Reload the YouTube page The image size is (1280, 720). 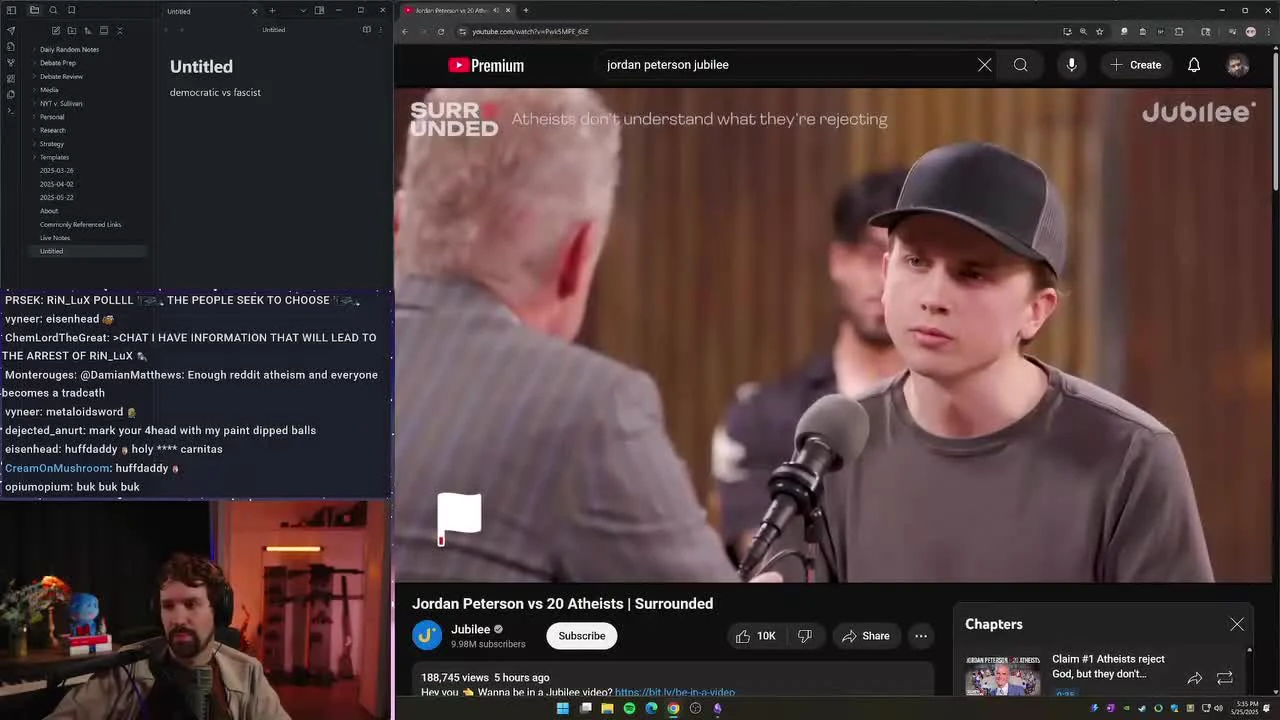click(441, 31)
